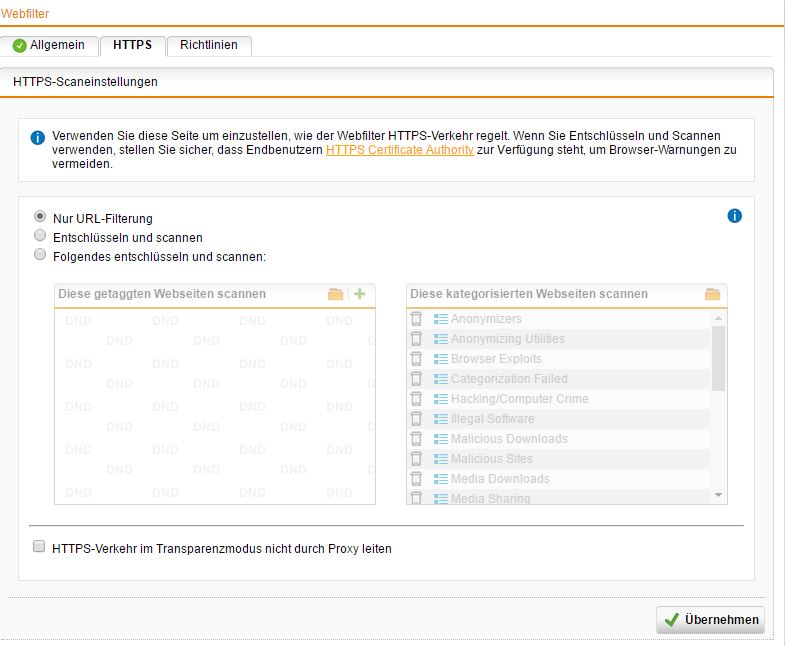The height and width of the screenshot is (646, 785).
Task: Open folder icon in categorized websites panel
Action: coord(712,294)
